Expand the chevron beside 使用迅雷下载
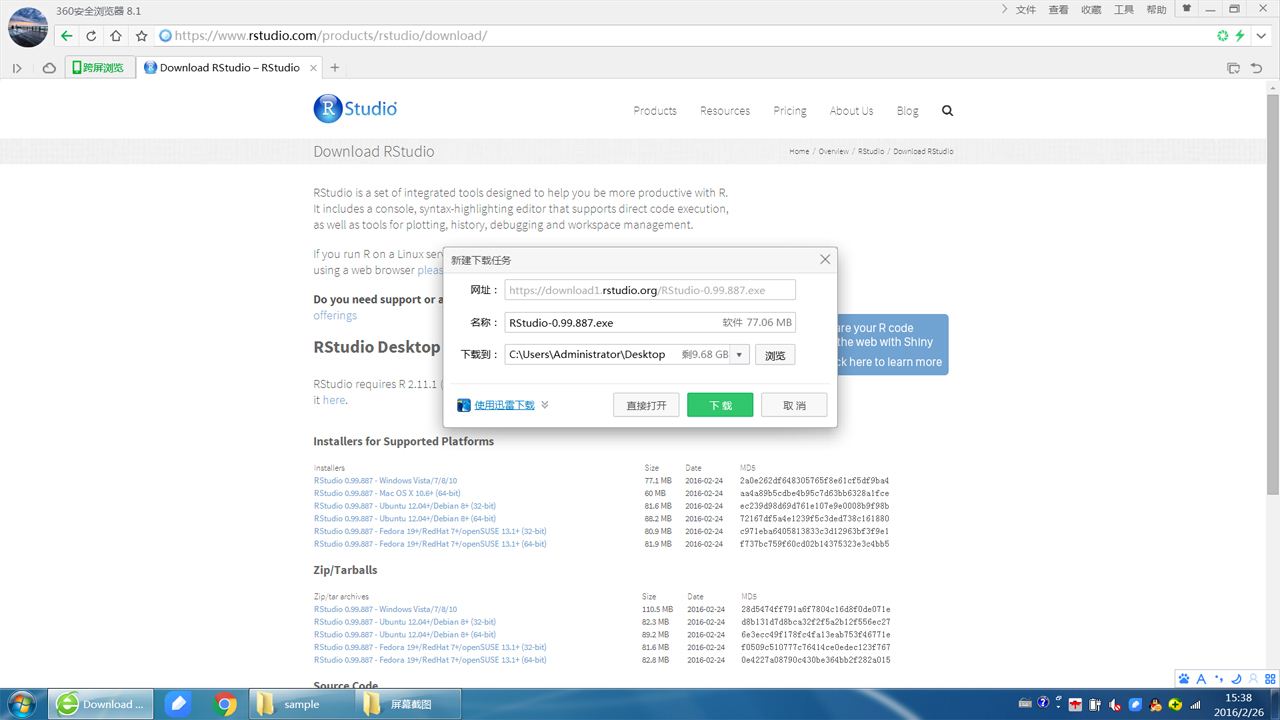1280x720 pixels. coord(545,405)
